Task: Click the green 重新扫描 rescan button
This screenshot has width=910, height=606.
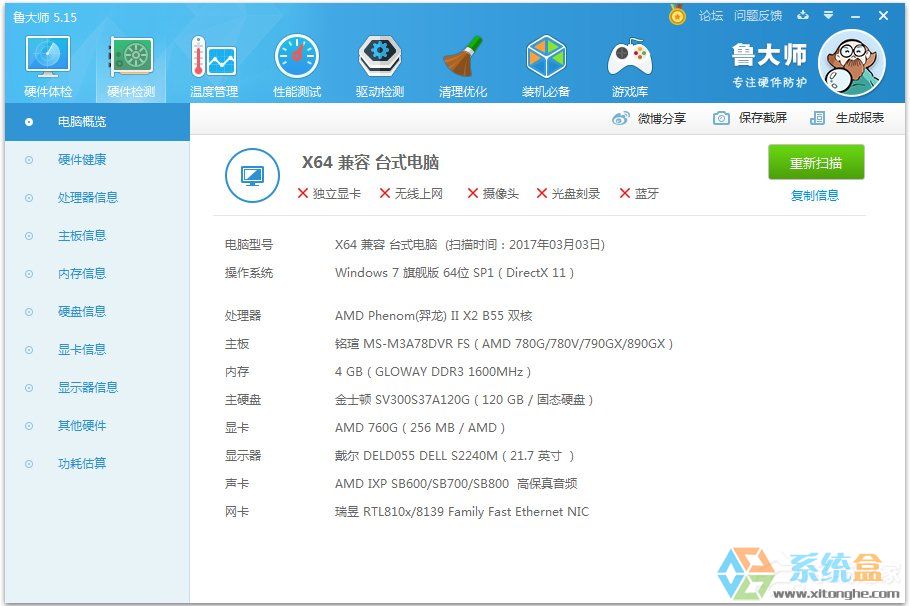Action: (816, 163)
